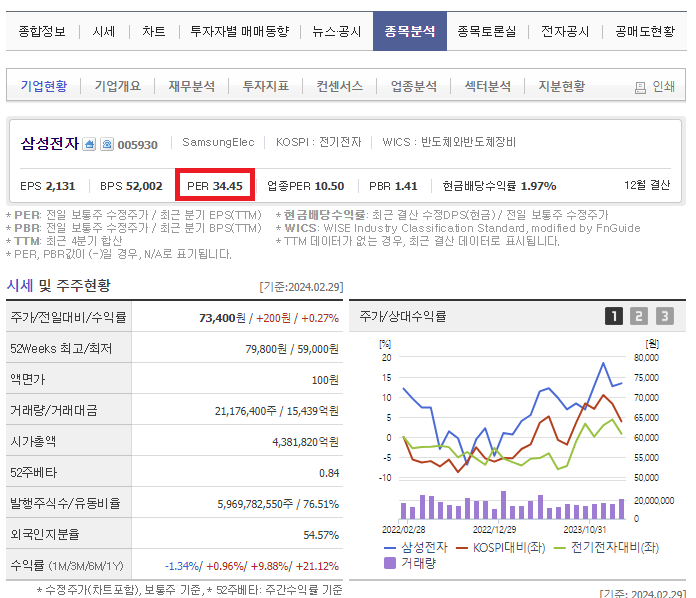Image resolution: width=696 pixels, height=598 pixels.
Task: Click the 외국인지분율 54.57% value
Action: tap(321, 535)
